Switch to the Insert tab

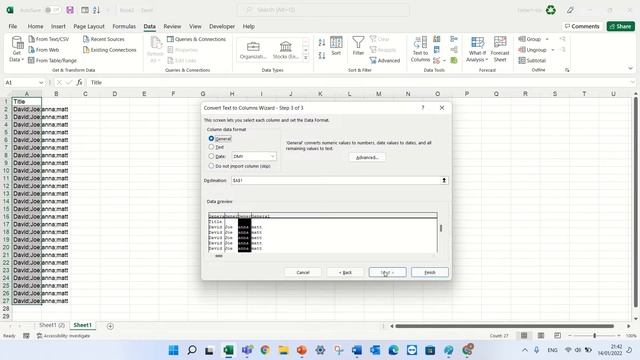(58, 26)
